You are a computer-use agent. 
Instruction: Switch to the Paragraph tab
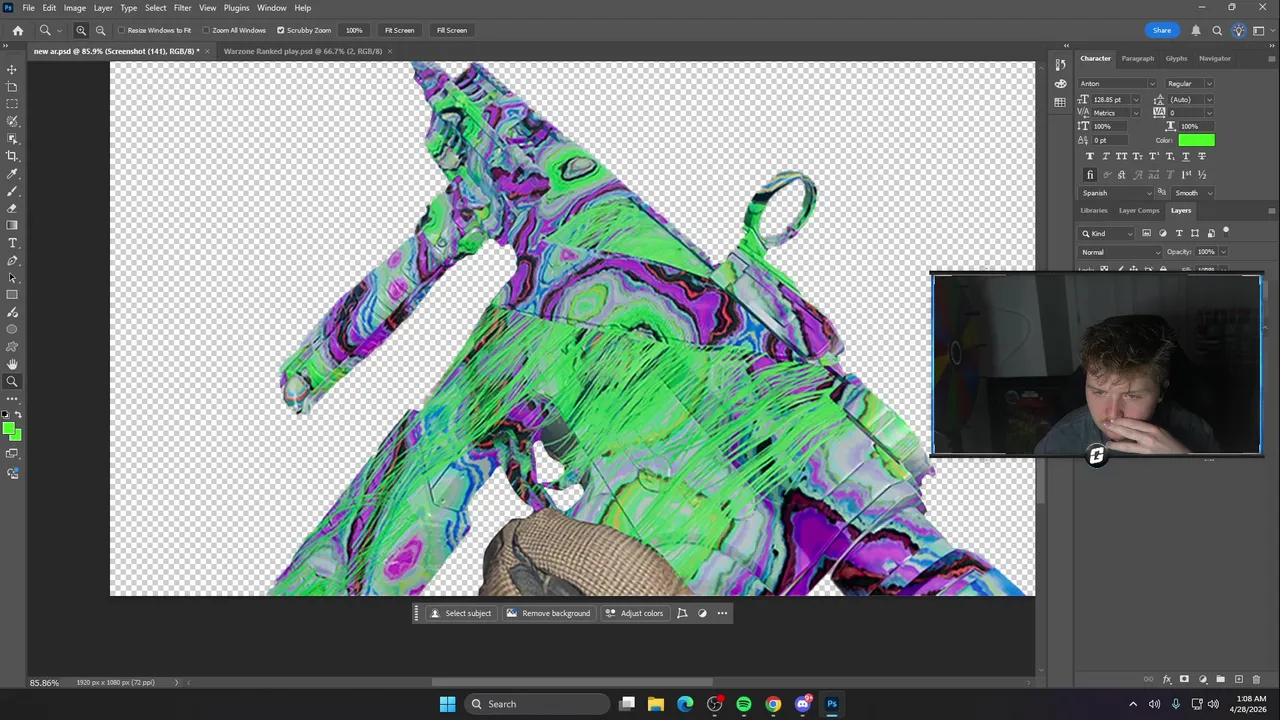tap(1137, 58)
